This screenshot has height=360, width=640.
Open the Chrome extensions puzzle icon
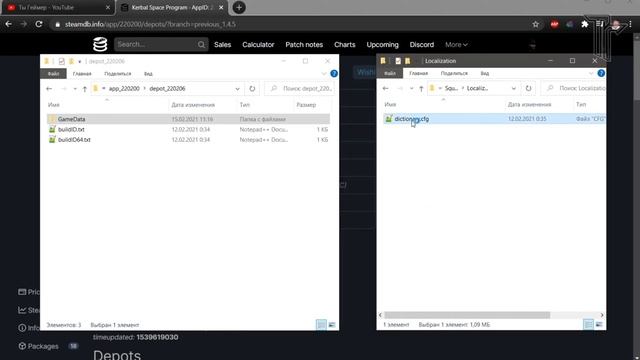coord(584,24)
